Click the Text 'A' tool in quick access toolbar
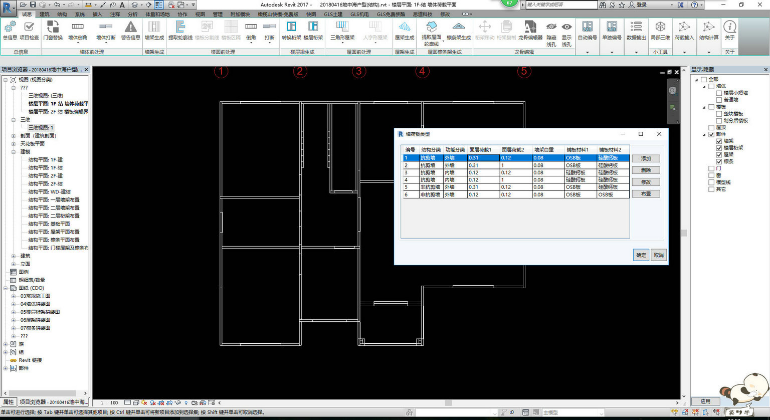The height and width of the screenshot is (420, 770). pos(122,5)
